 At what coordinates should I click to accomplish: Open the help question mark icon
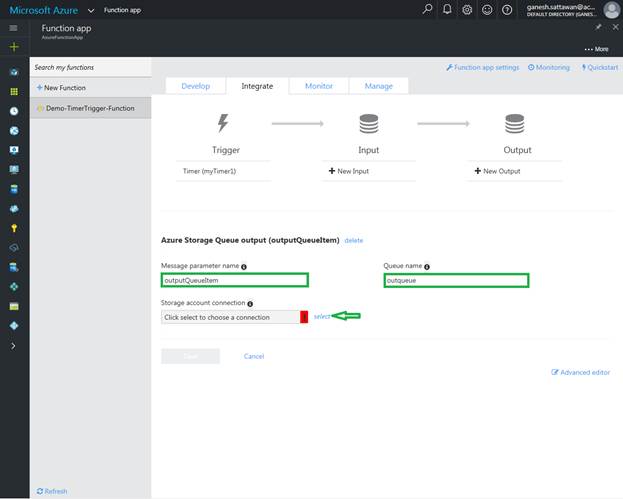507,10
